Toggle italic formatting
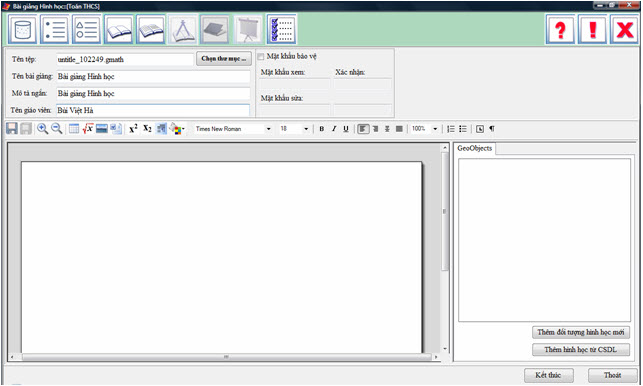 click(334, 129)
